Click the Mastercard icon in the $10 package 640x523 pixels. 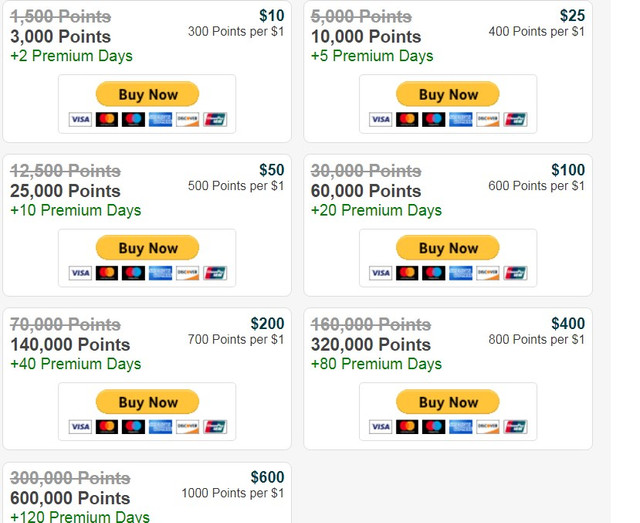[x=107, y=120]
